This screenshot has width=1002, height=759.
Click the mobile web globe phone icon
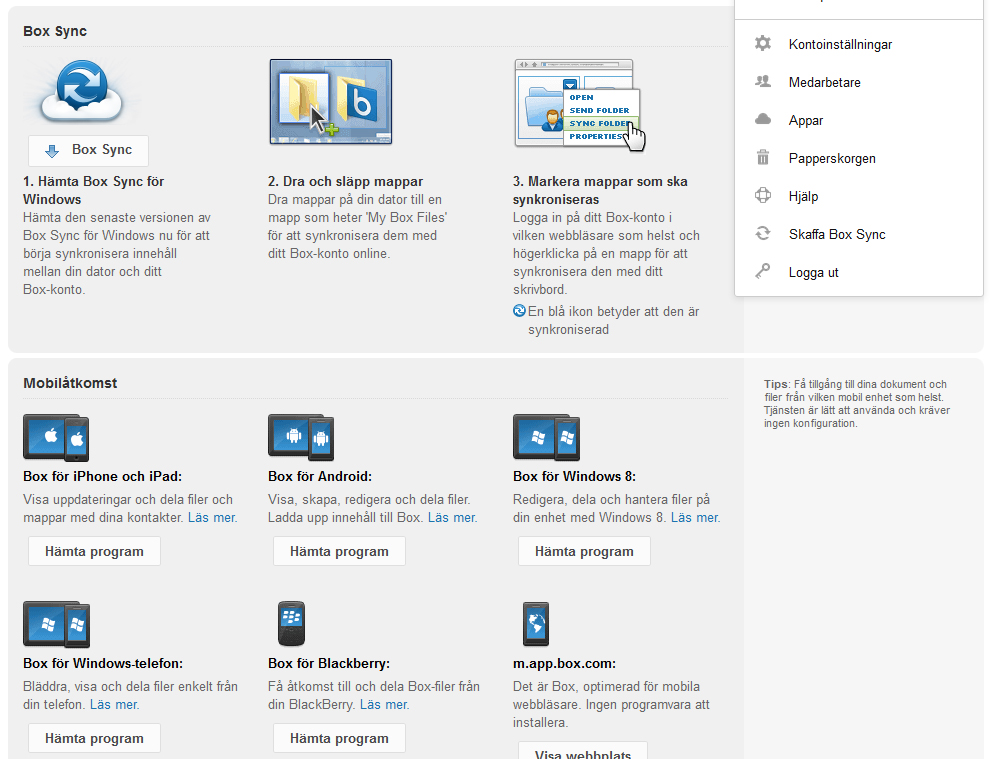tap(536, 624)
